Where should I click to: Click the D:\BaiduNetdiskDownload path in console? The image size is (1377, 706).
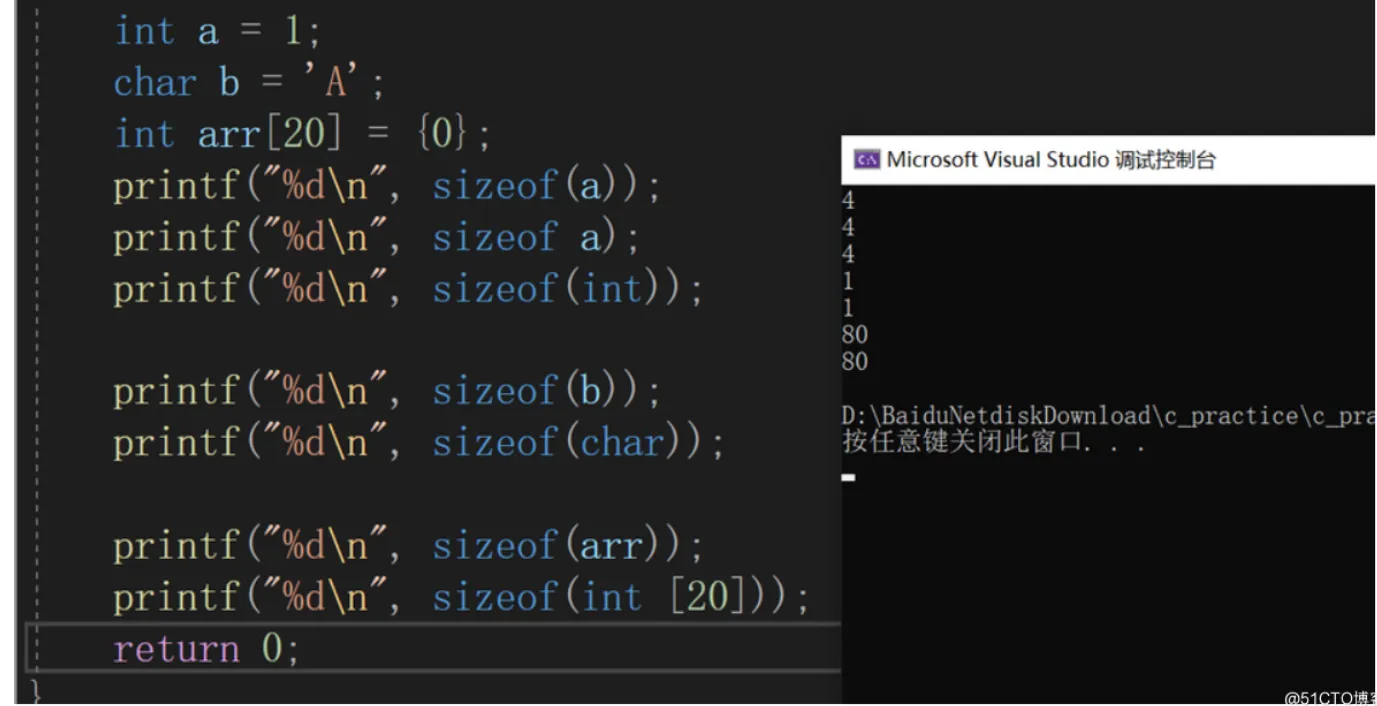point(1108,416)
